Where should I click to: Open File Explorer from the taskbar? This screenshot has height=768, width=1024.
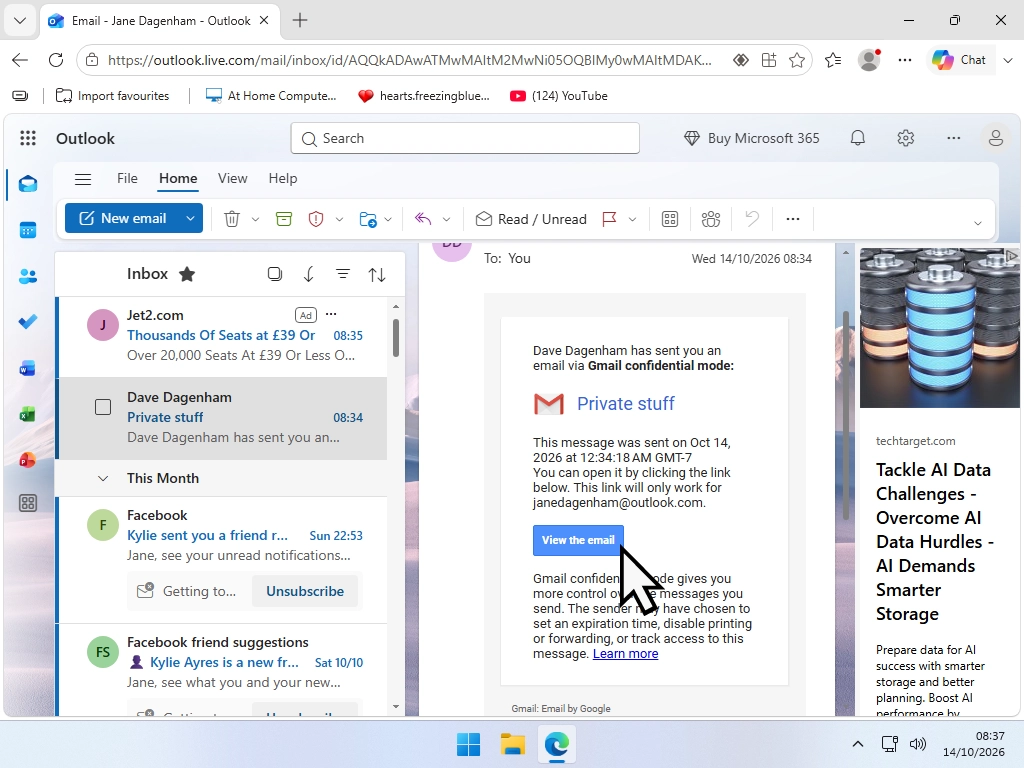coord(513,744)
